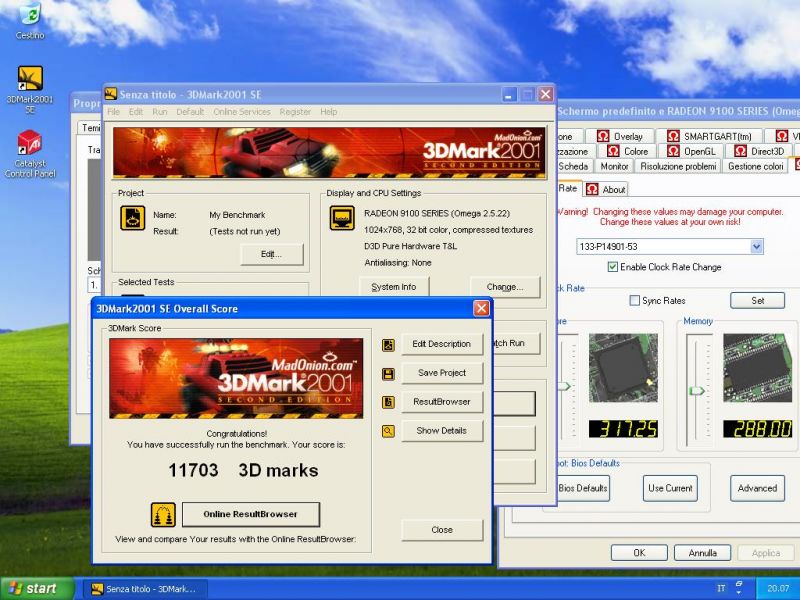The width and height of the screenshot is (800, 600).
Task: Click the Edit... button in Project section
Action: click(271, 254)
